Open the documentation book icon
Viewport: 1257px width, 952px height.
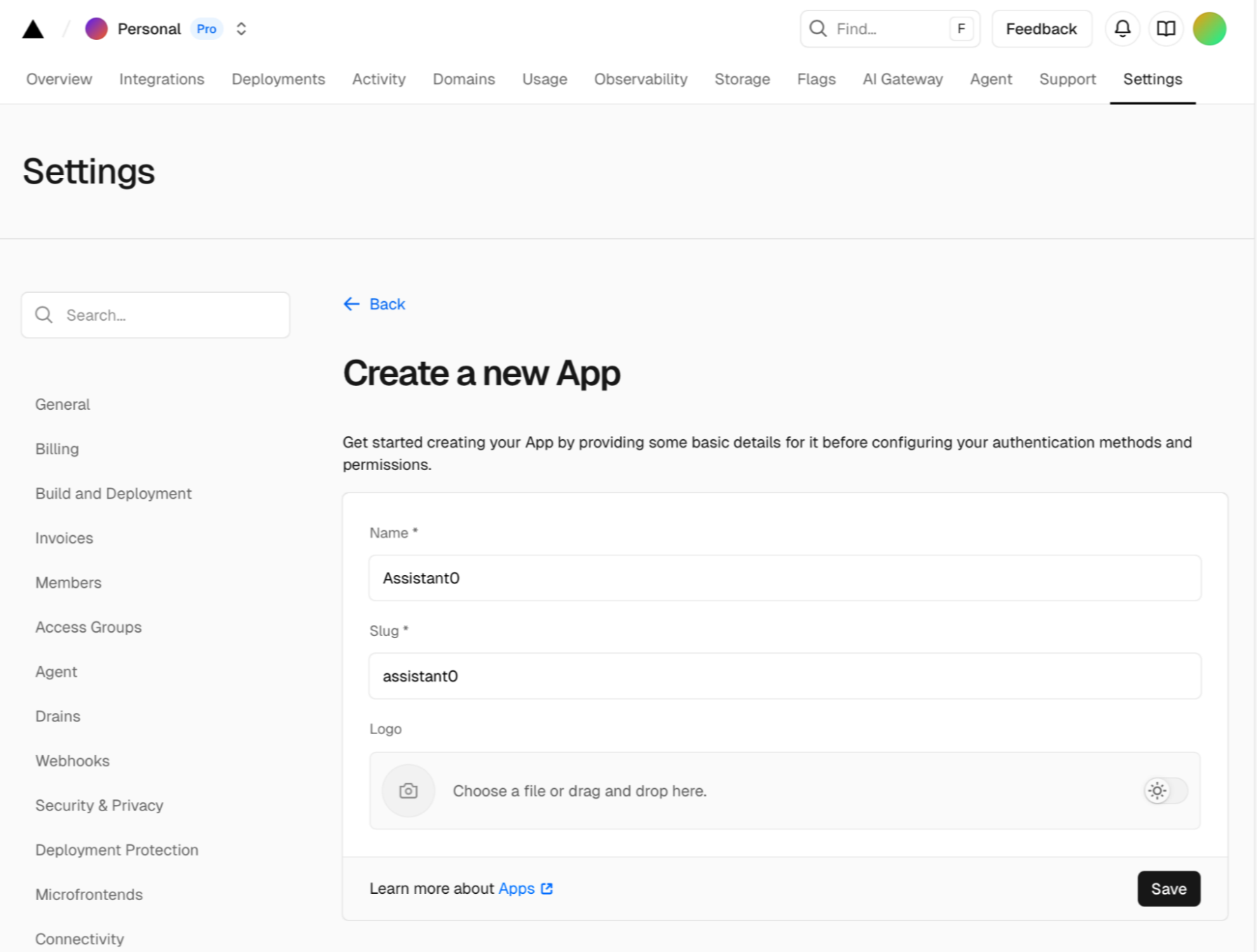coord(1165,29)
